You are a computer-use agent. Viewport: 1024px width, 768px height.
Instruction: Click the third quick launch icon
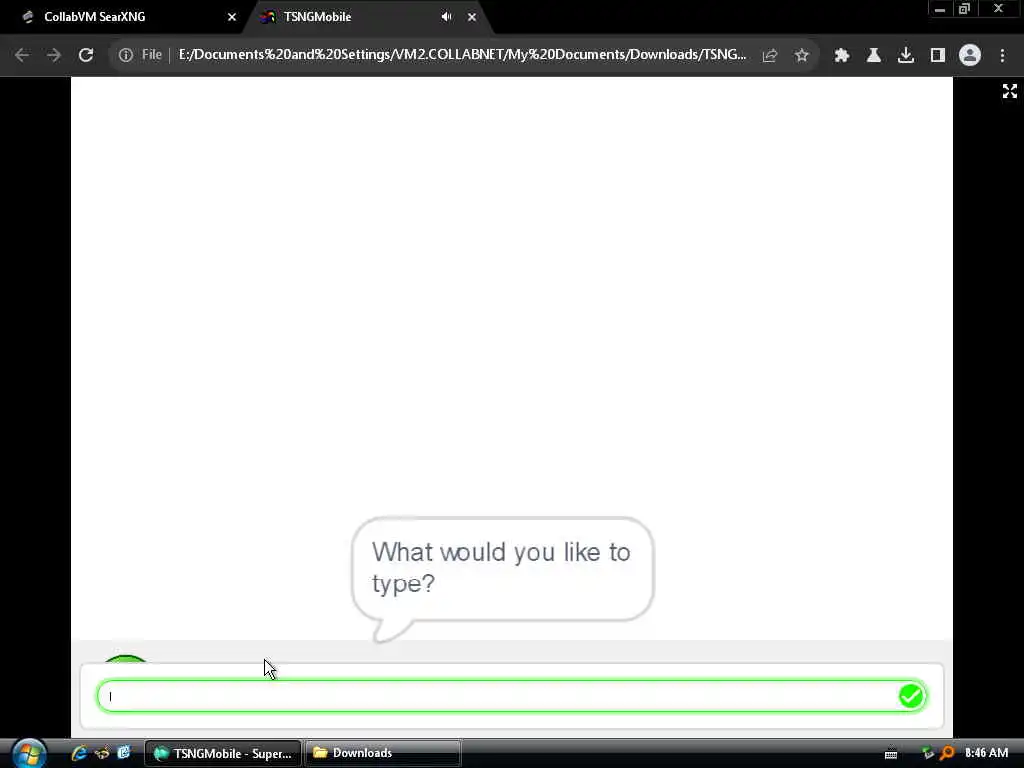(123, 753)
